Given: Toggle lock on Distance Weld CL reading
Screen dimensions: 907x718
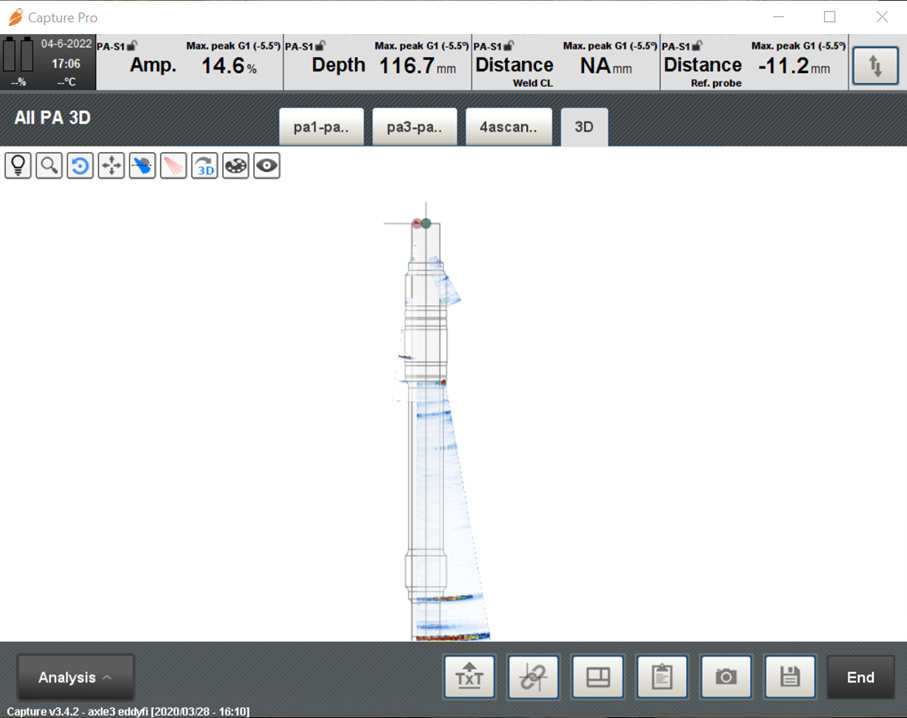Looking at the screenshot, I should click(508, 46).
